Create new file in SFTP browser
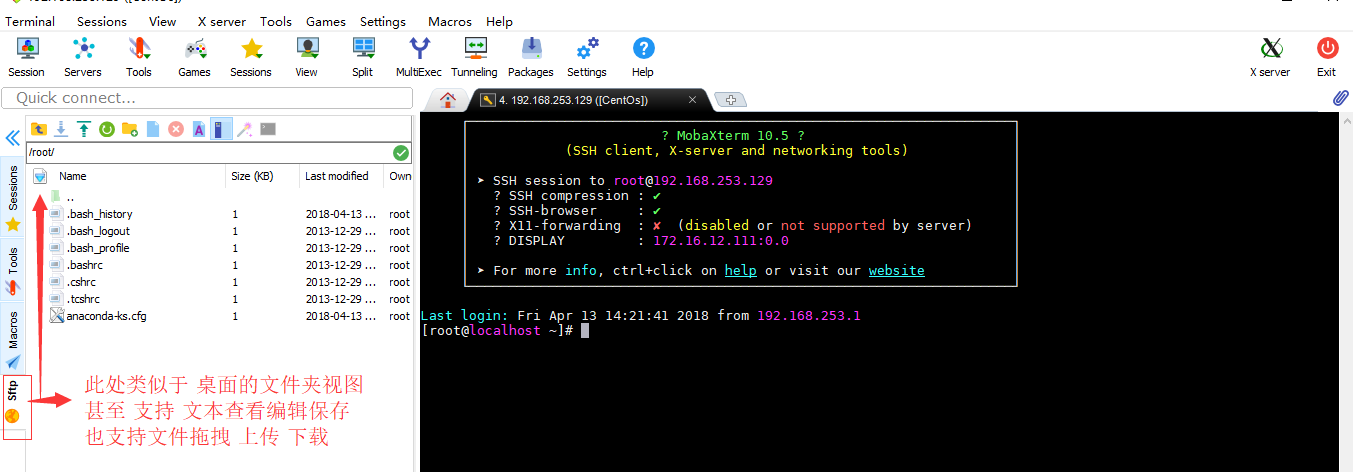This screenshot has height=472, width=1353. [x=153, y=129]
